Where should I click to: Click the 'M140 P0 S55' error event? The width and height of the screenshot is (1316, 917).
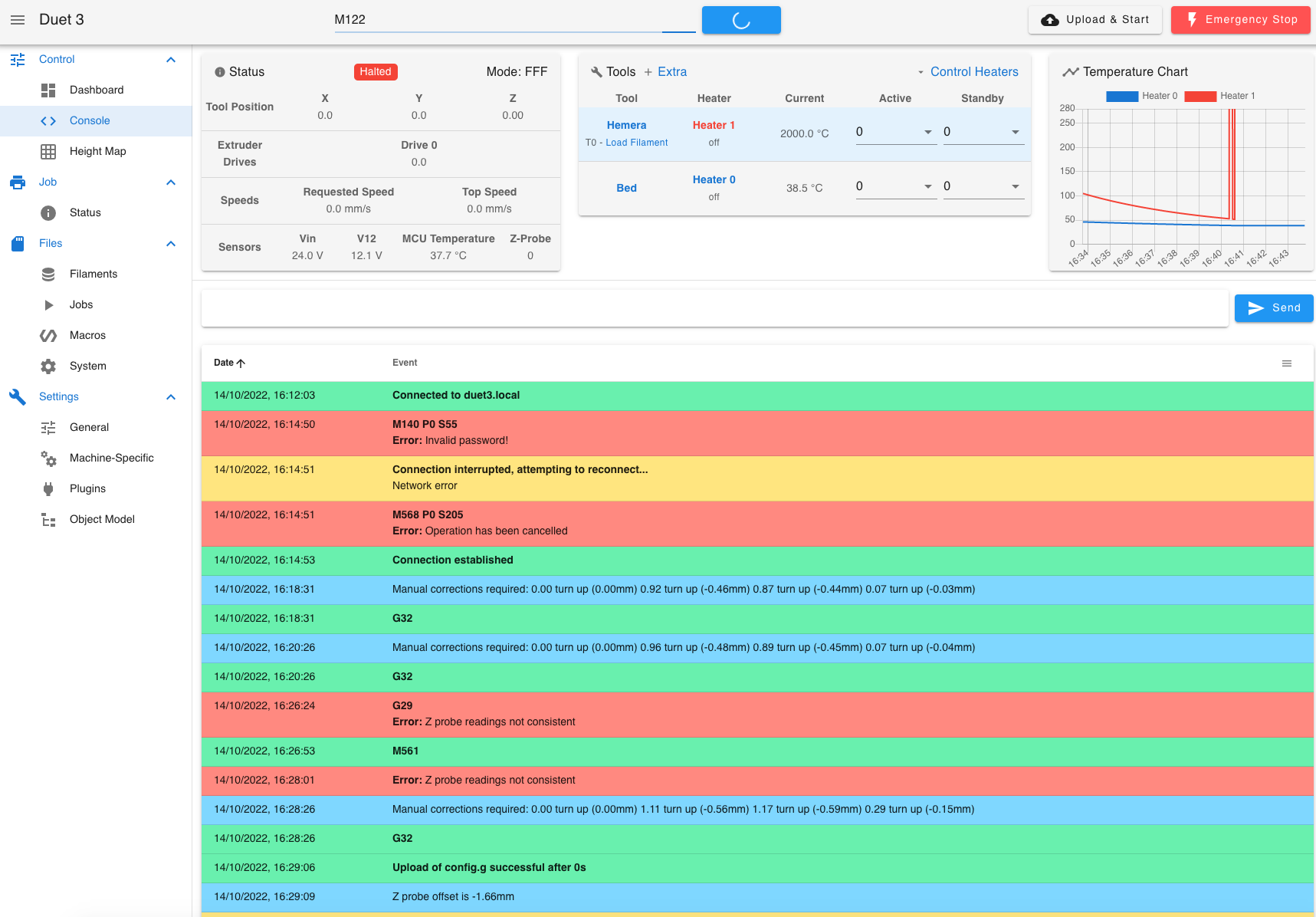point(757,433)
